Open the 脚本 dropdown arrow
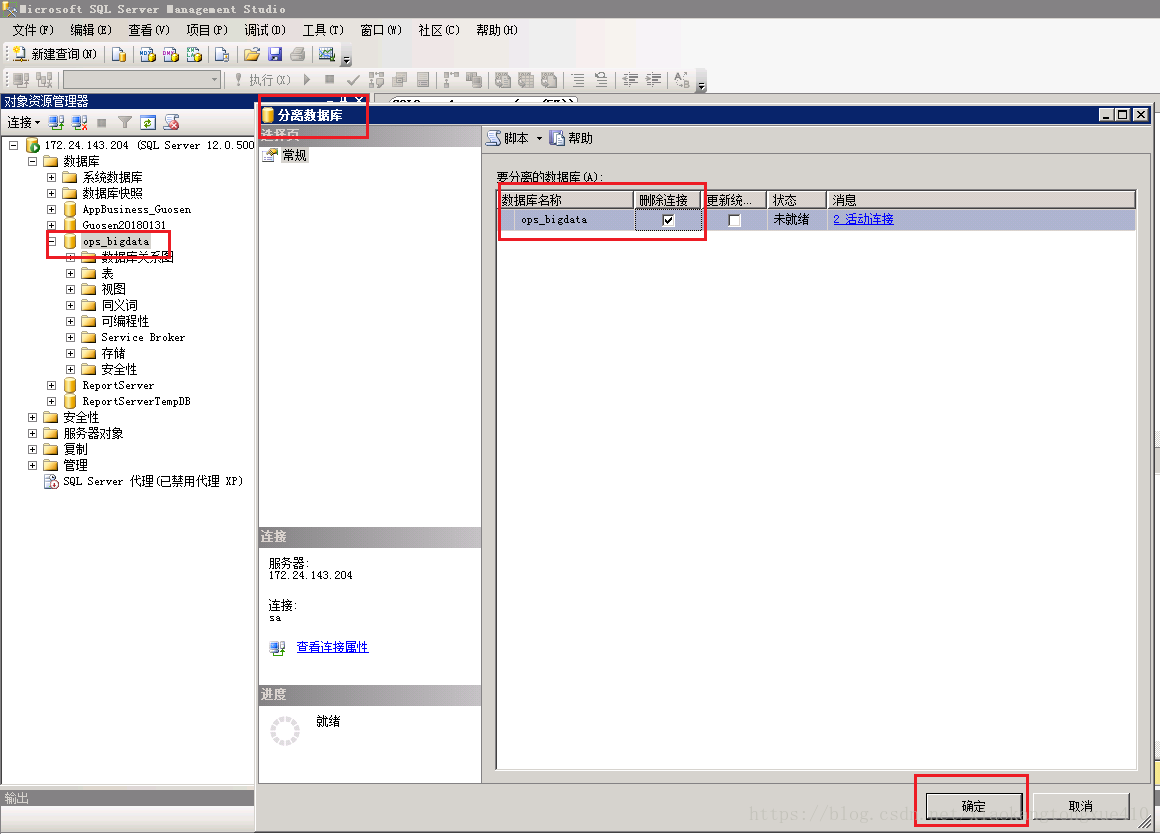This screenshot has width=1160, height=834. tap(539, 138)
